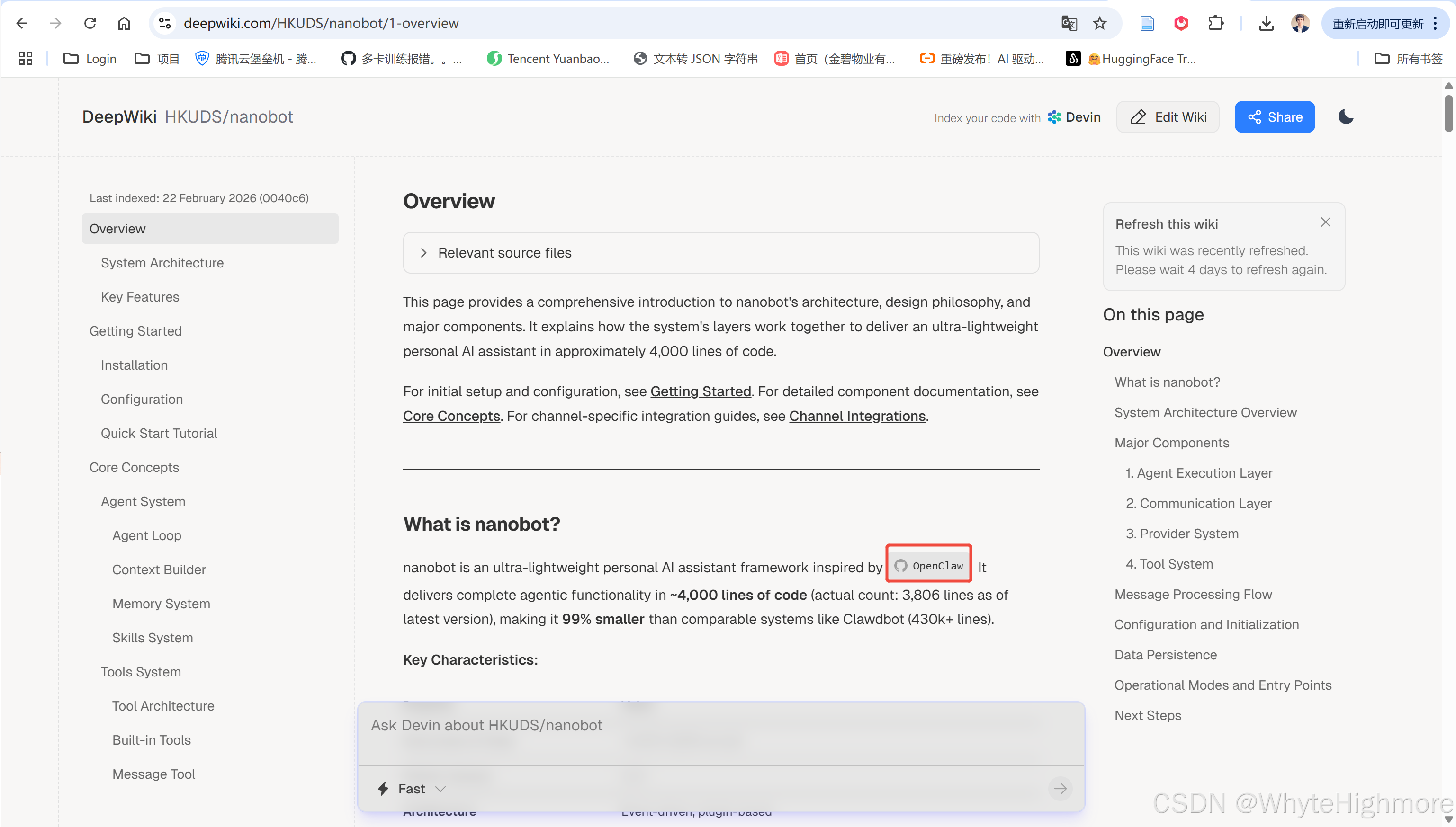Open the browser home page icon

(x=124, y=23)
